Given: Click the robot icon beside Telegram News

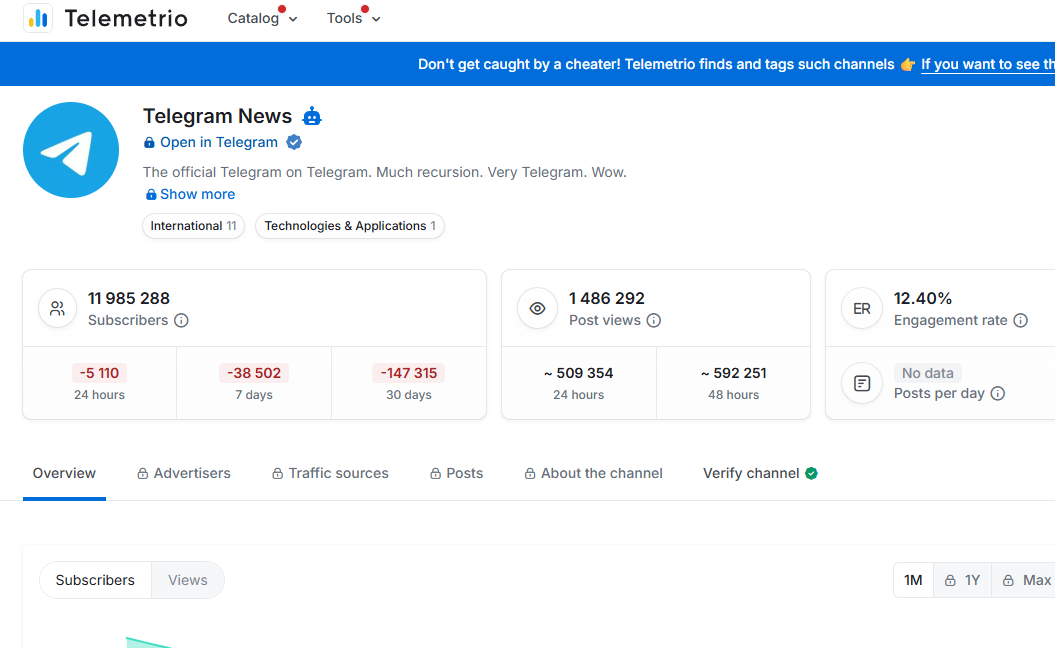Looking at the screenshot, I should (312, 116).
